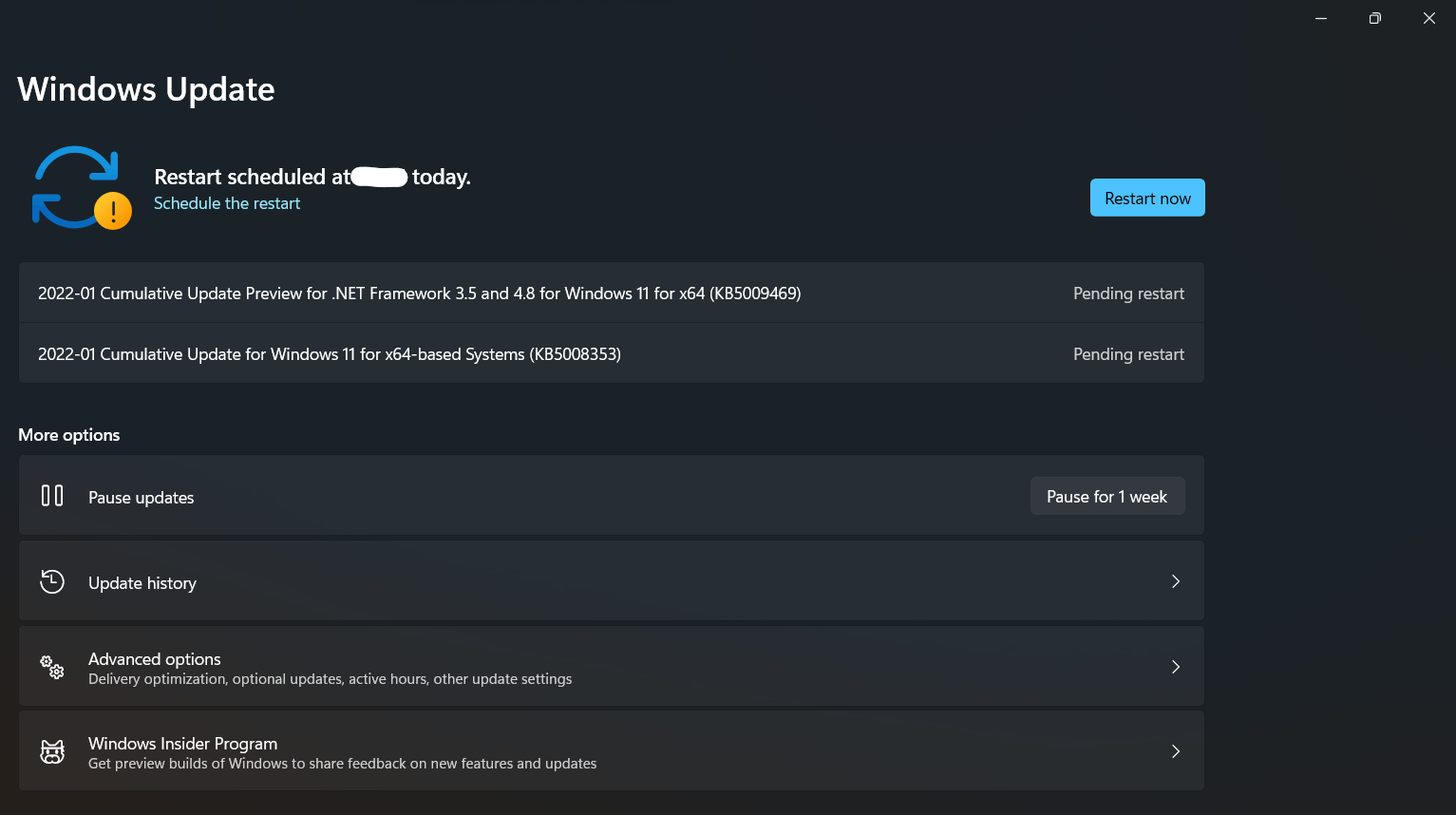Minimize the Settings window
The width and height of the screenshot is (1456, 815).
[x=1321, y=18]
